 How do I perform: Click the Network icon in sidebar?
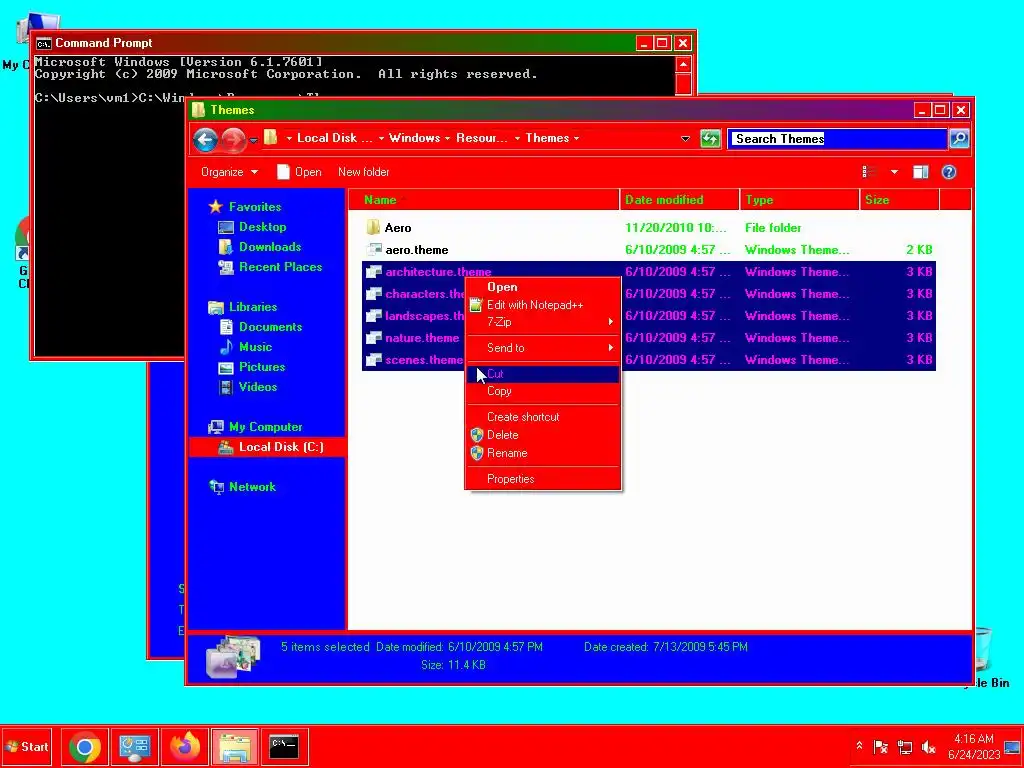[x=216, y=487]
